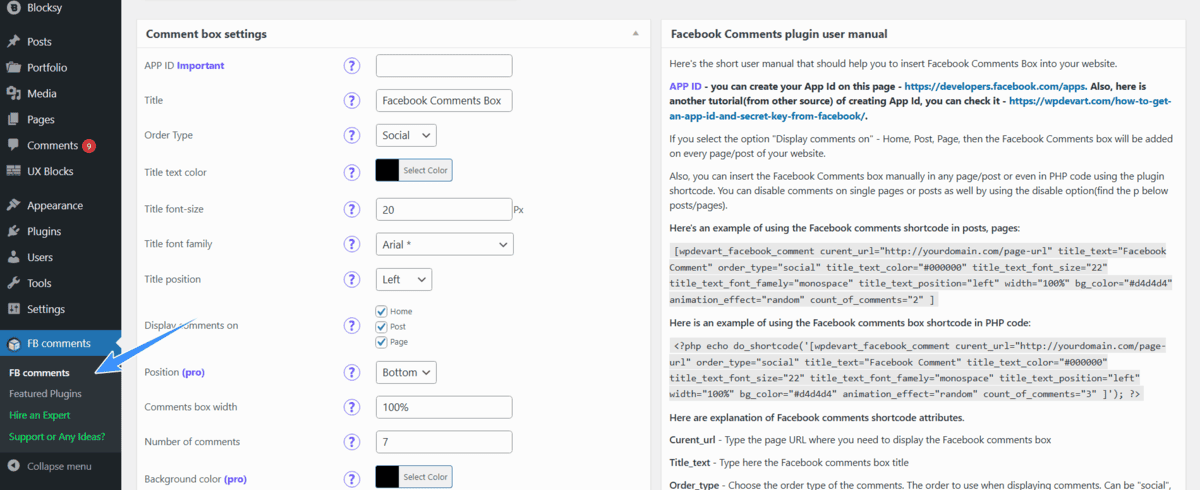Screen dimensions: 1200x490
Task: Click the Appearance paintbrush icon
Action: (x=13, y=206)
